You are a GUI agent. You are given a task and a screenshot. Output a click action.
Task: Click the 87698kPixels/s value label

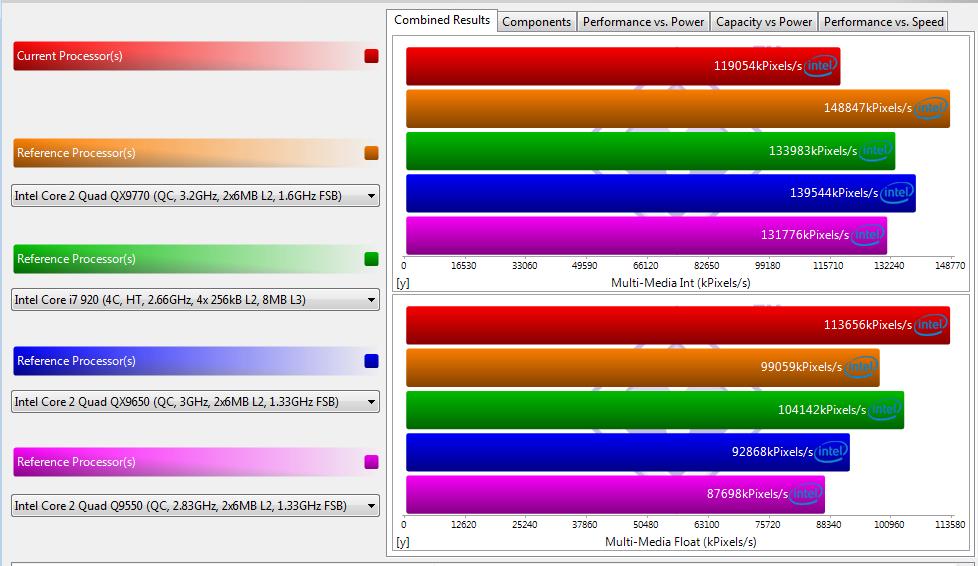747,494
